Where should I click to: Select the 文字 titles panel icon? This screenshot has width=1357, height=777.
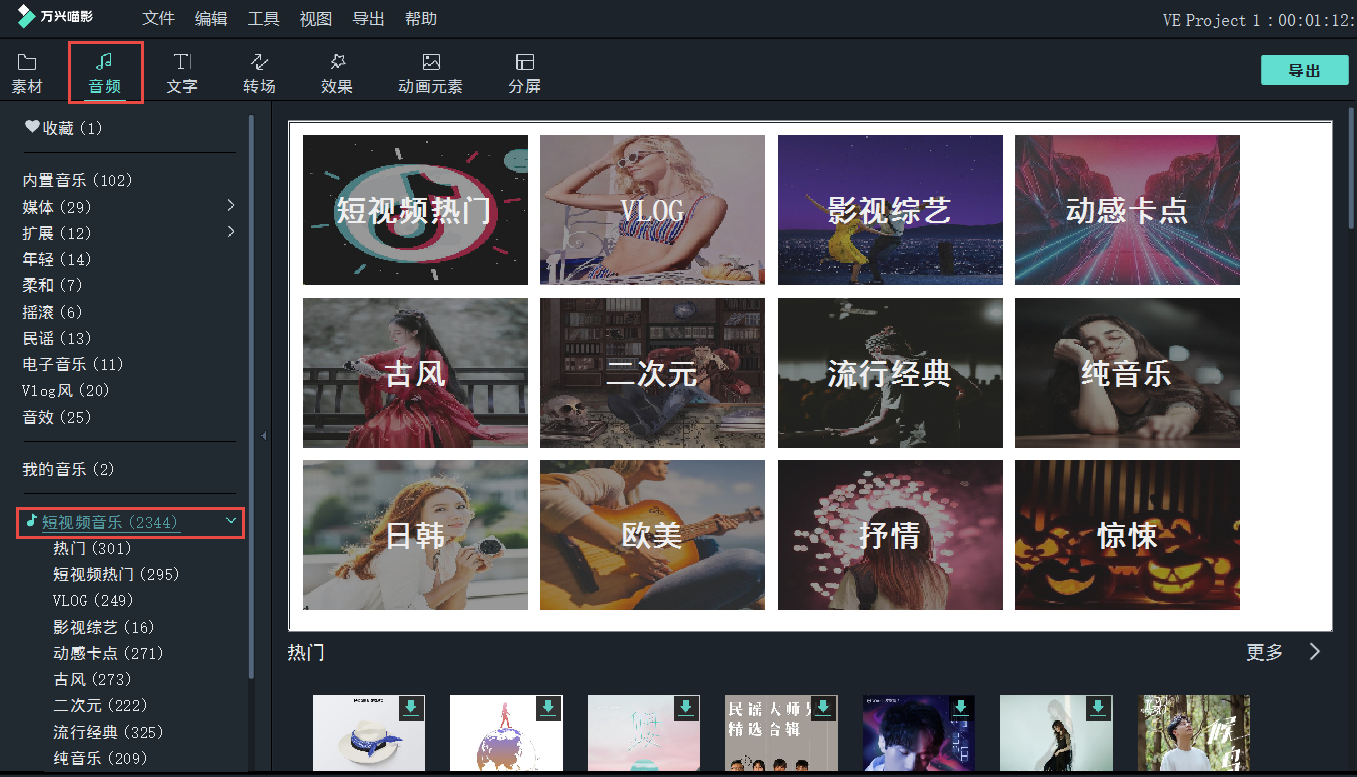[182, 71]
